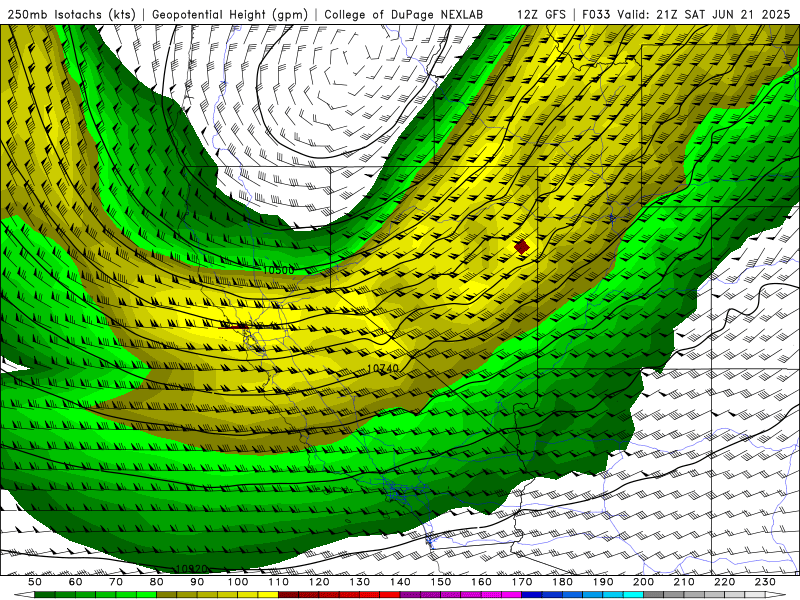Click the '12Z GFS' model run label

click(541, 15)
